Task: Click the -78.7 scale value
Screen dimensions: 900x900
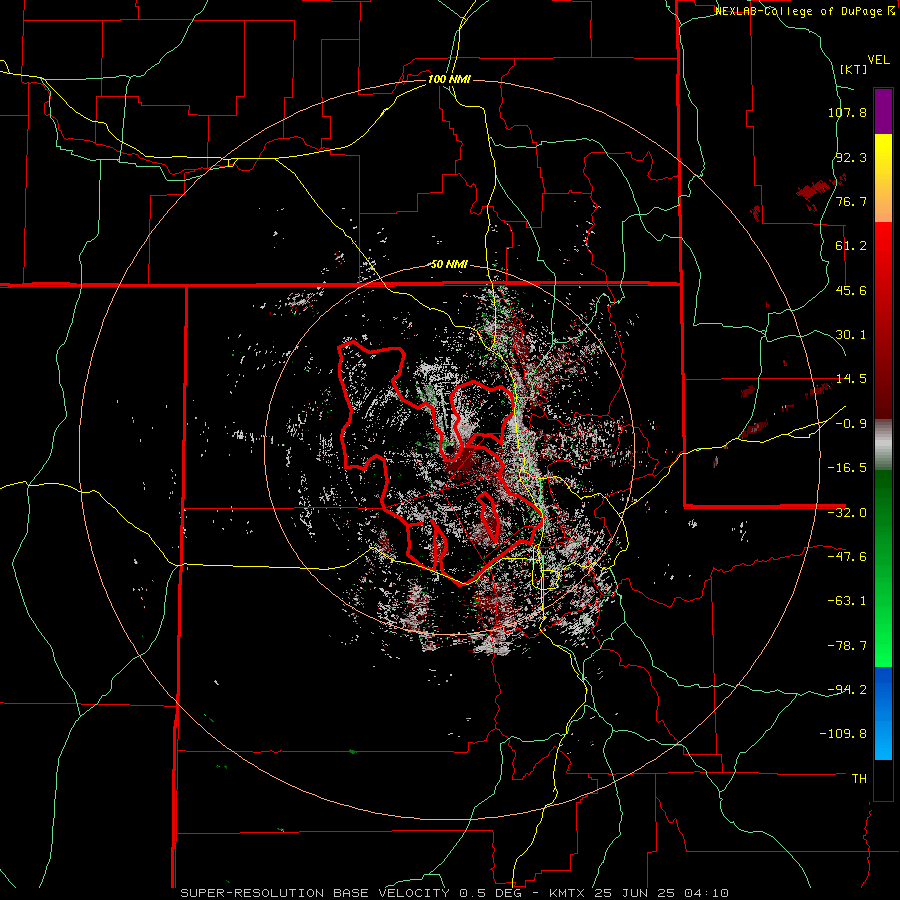Action: [847, 646]
